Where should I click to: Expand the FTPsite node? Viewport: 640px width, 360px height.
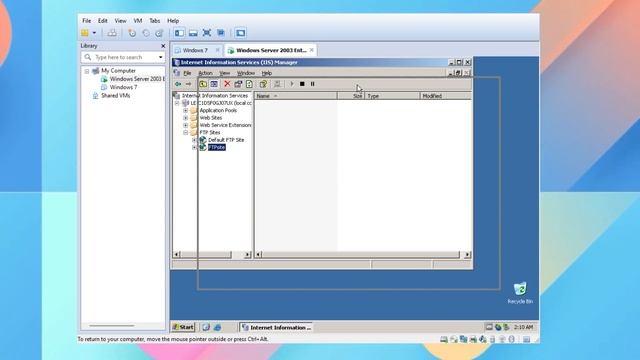[x=194, y=147]
